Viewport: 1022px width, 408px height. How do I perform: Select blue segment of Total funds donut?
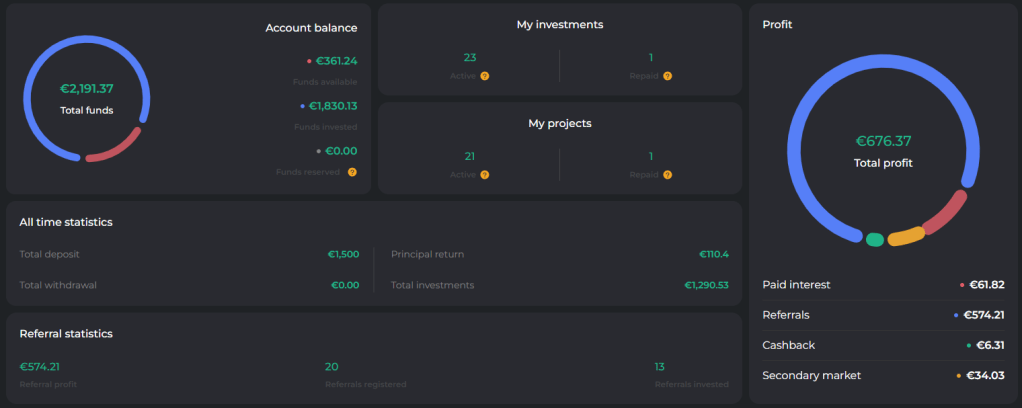click(30, 80)
